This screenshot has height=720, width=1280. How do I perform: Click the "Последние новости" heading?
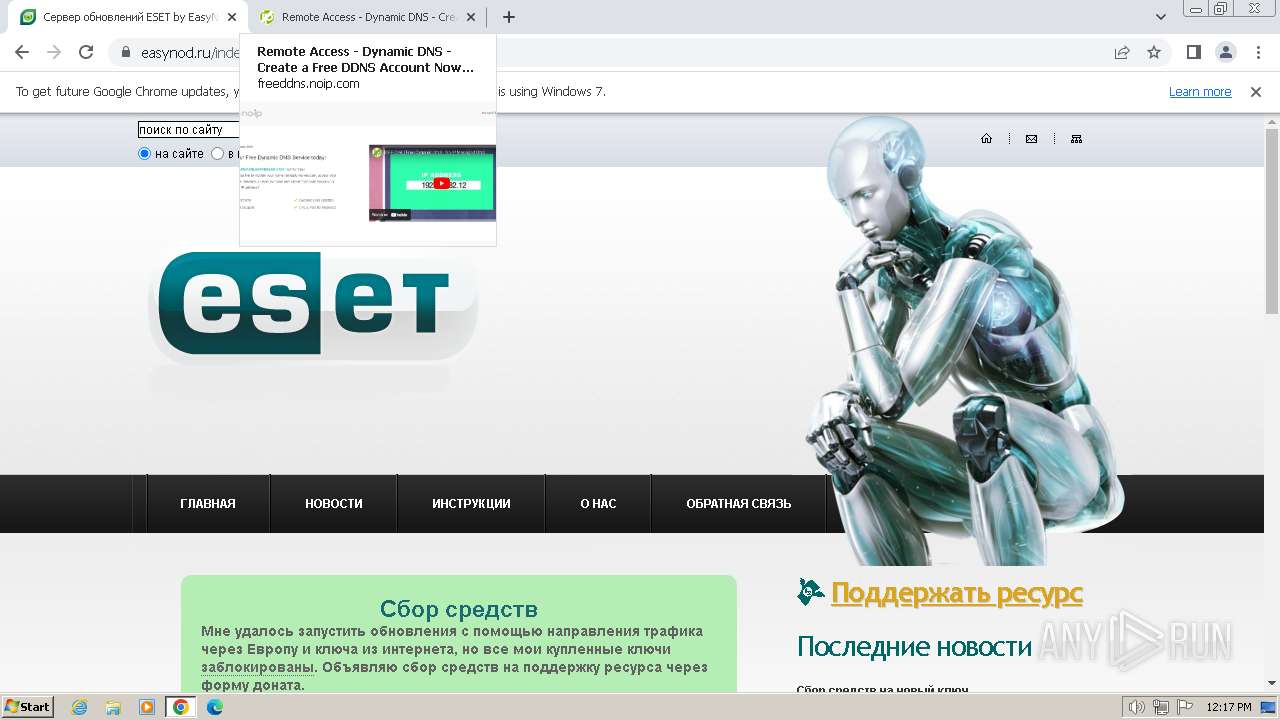[914, 647]
